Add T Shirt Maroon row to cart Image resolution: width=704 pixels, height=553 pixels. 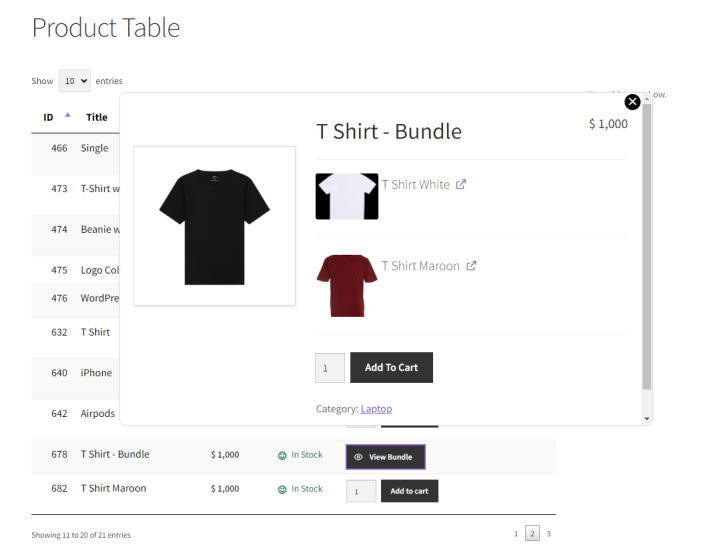(x=409, y=491)
